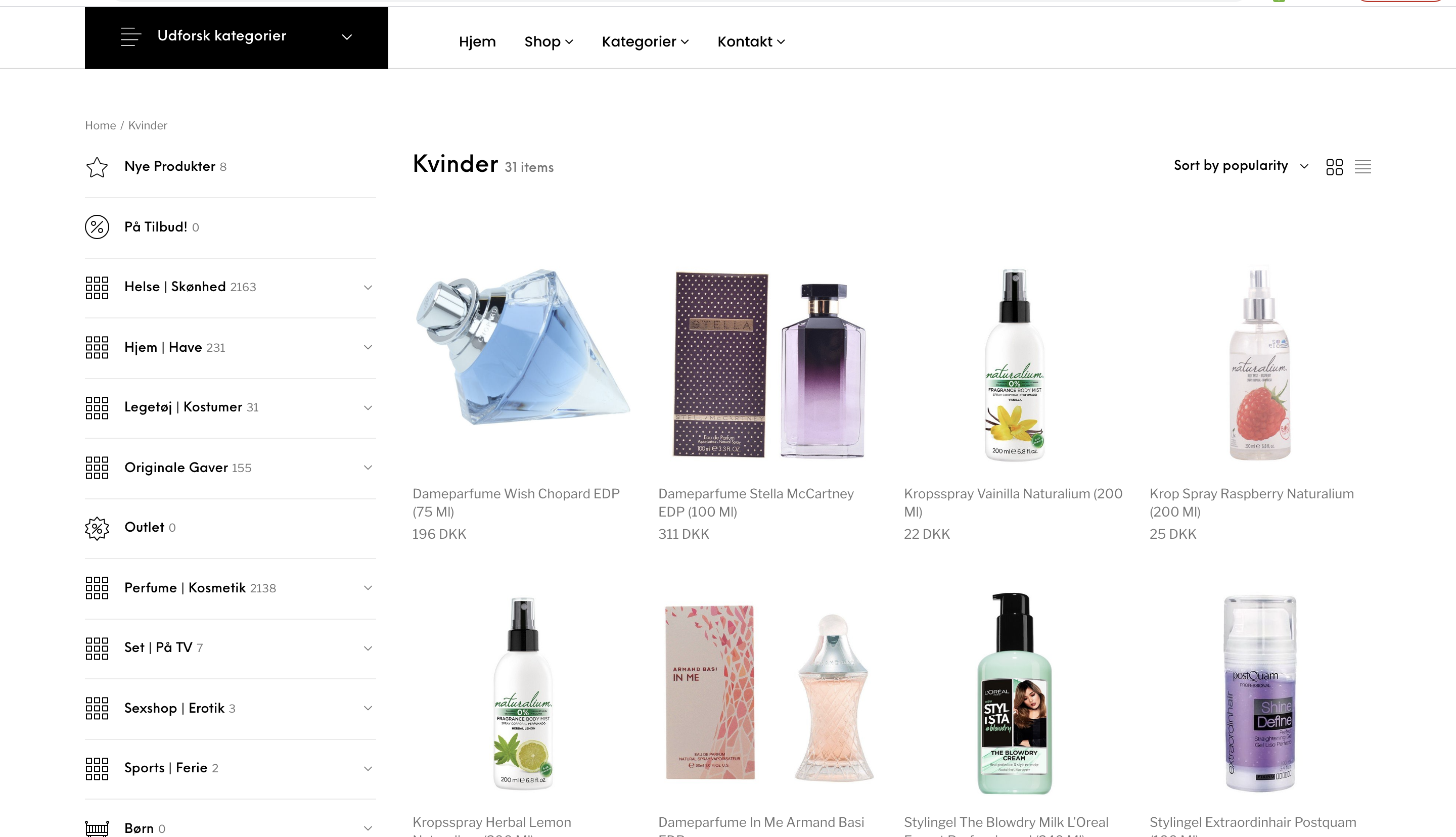Click the star icon beside Nye Produkter
Image resolution: width=1456 pixels, height=837 pixels.
click(97, 167)
